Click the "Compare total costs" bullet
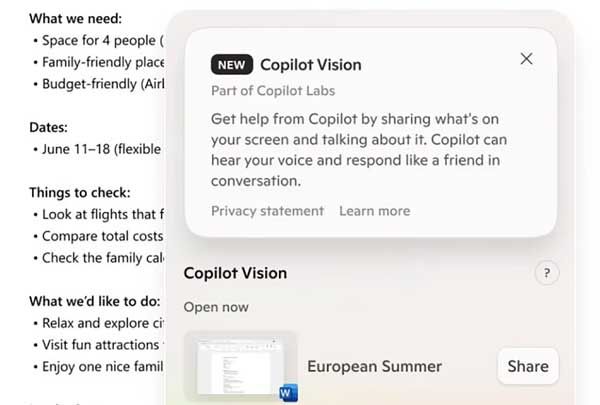The height and width of the screenshot is (405, 600). click(x=100, y=236)
